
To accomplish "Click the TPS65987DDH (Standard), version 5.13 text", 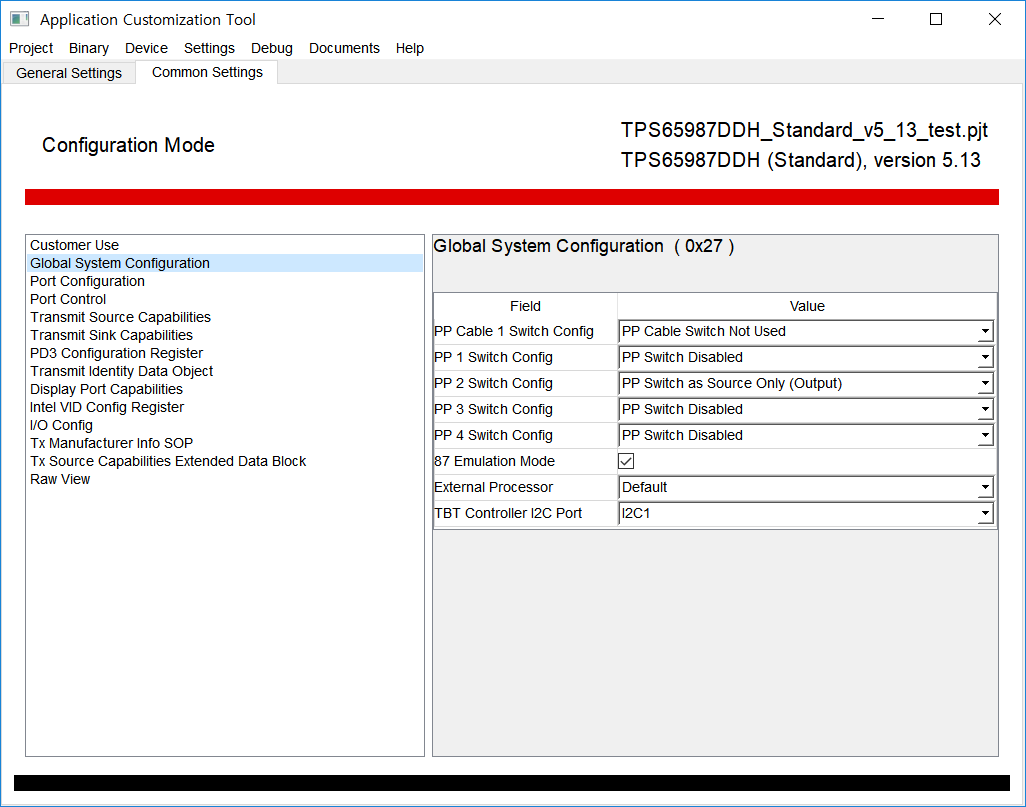I will click(x=801, y=160).
